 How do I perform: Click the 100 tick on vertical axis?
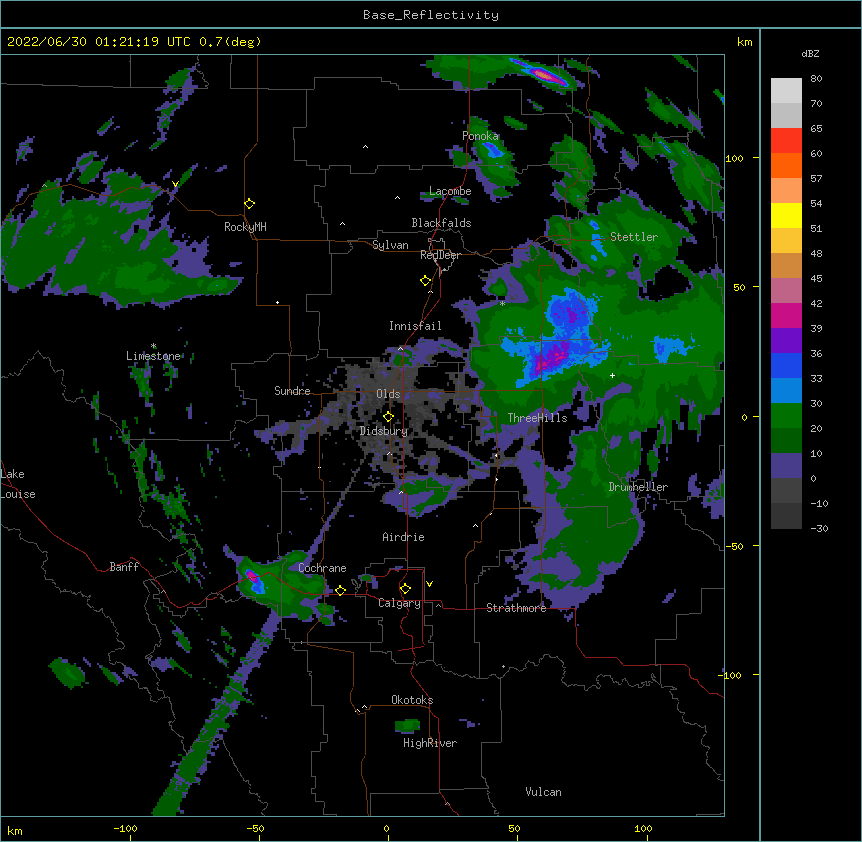(x=734, y=158)
